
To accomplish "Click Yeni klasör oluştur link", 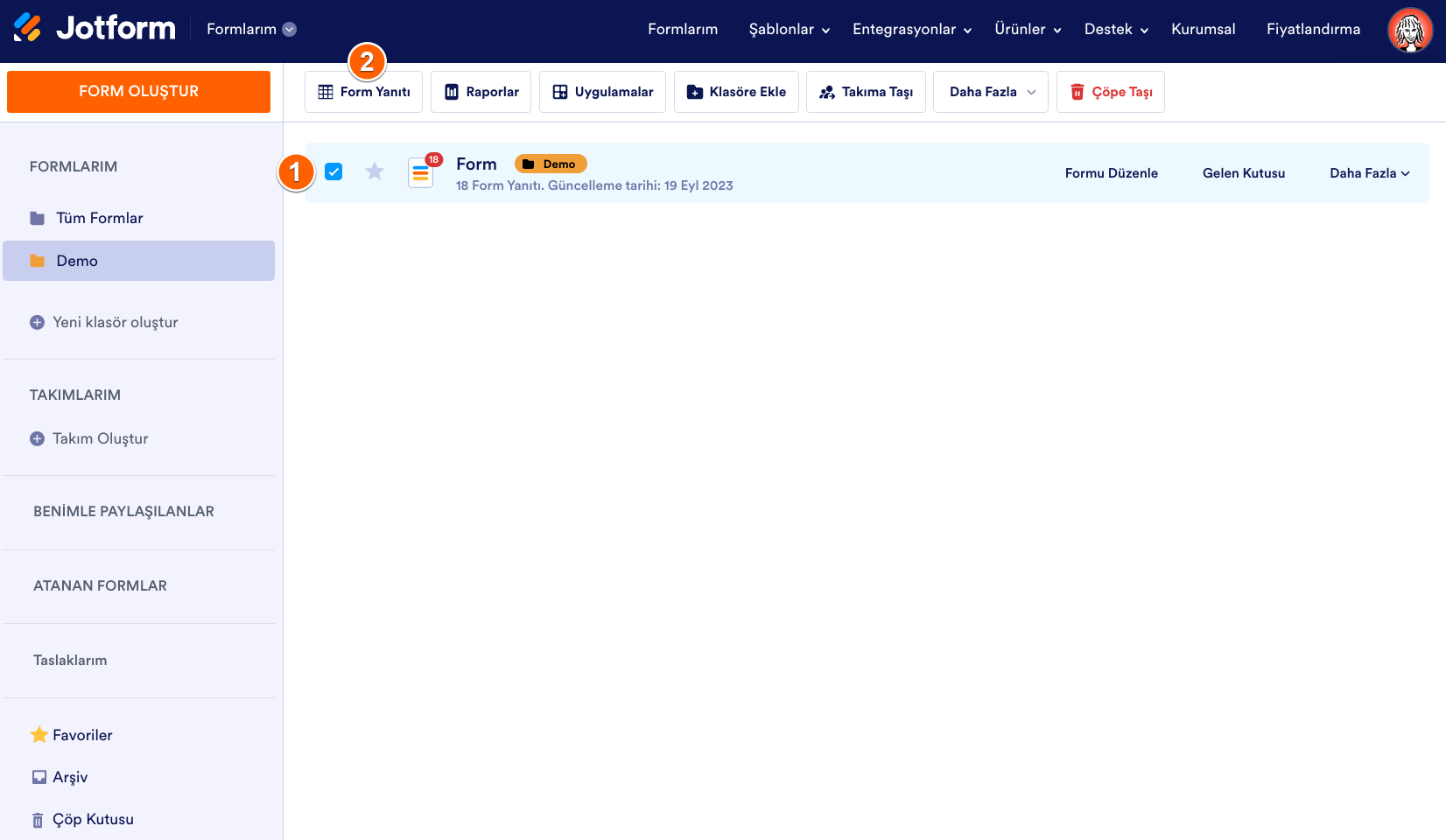I will click(115, 322).
